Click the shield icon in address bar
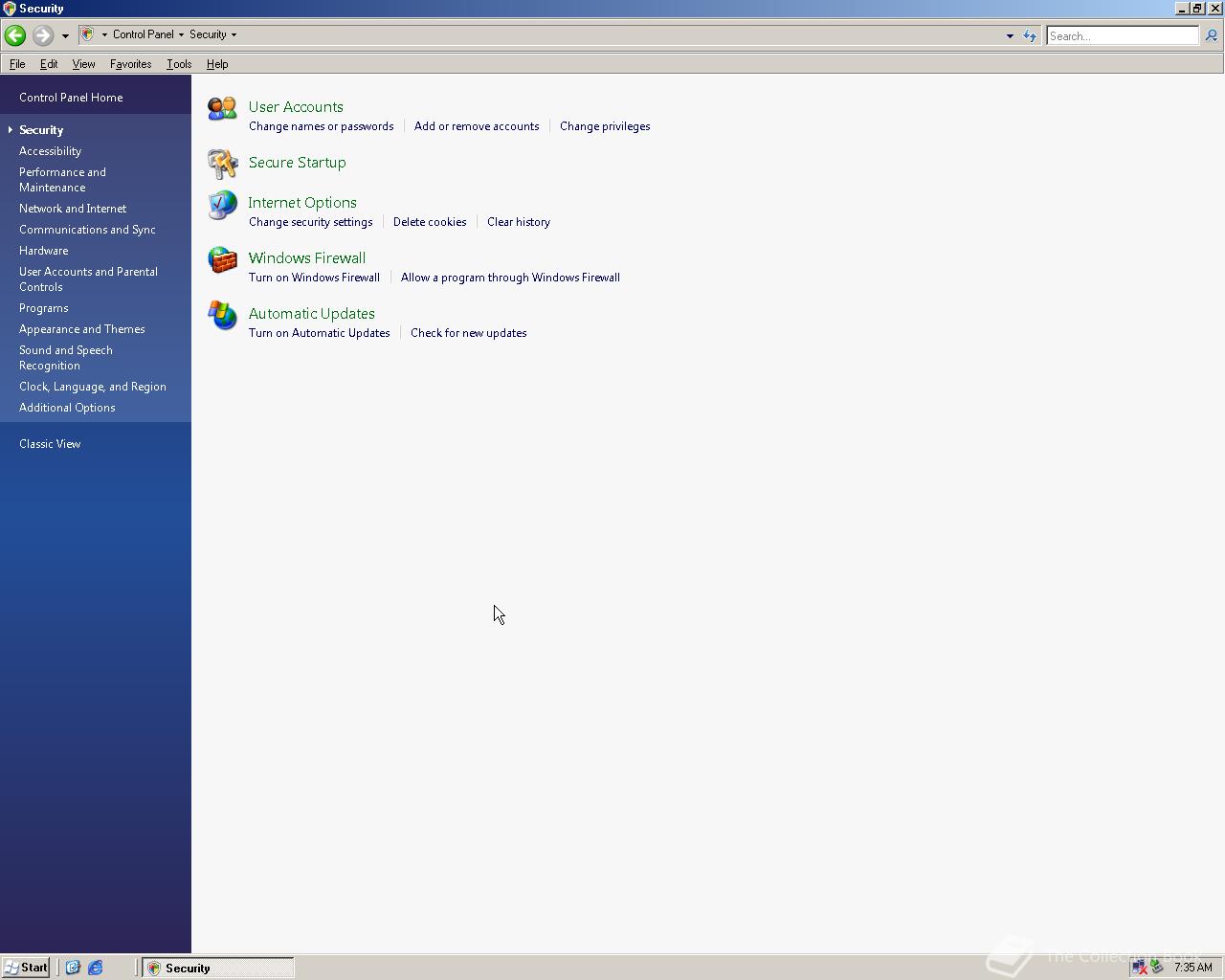 pos(87,34)
